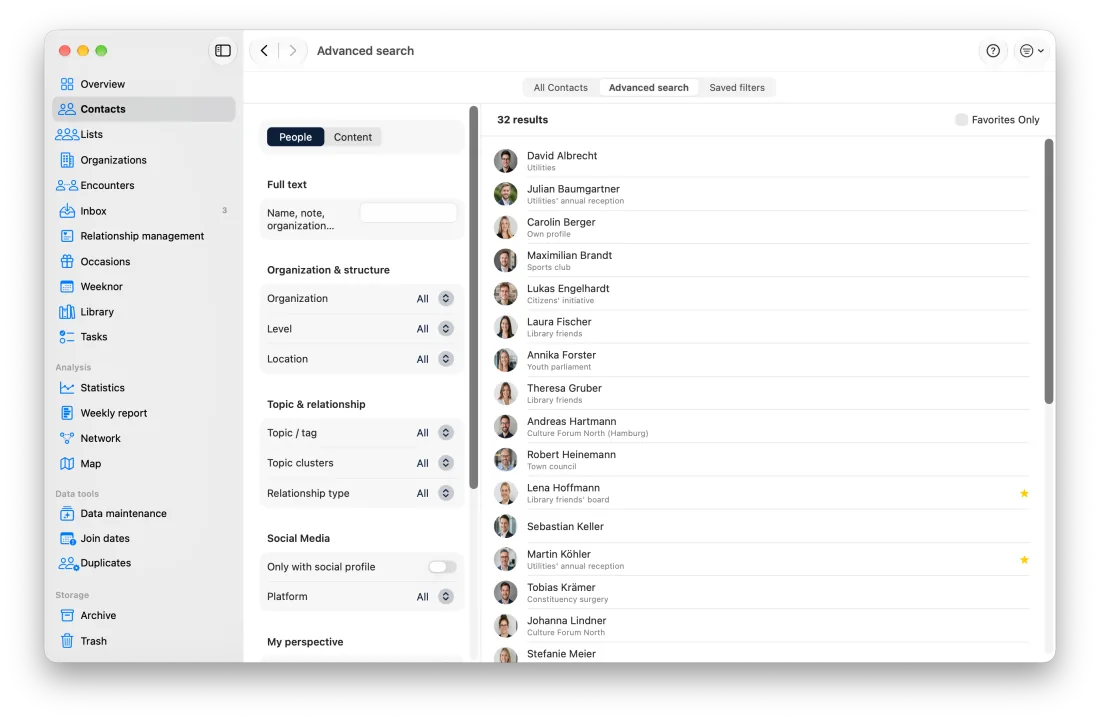Switch search mode to Content
The width and height of the screenshot is (1100, 721).
click(x=353, y=137)
